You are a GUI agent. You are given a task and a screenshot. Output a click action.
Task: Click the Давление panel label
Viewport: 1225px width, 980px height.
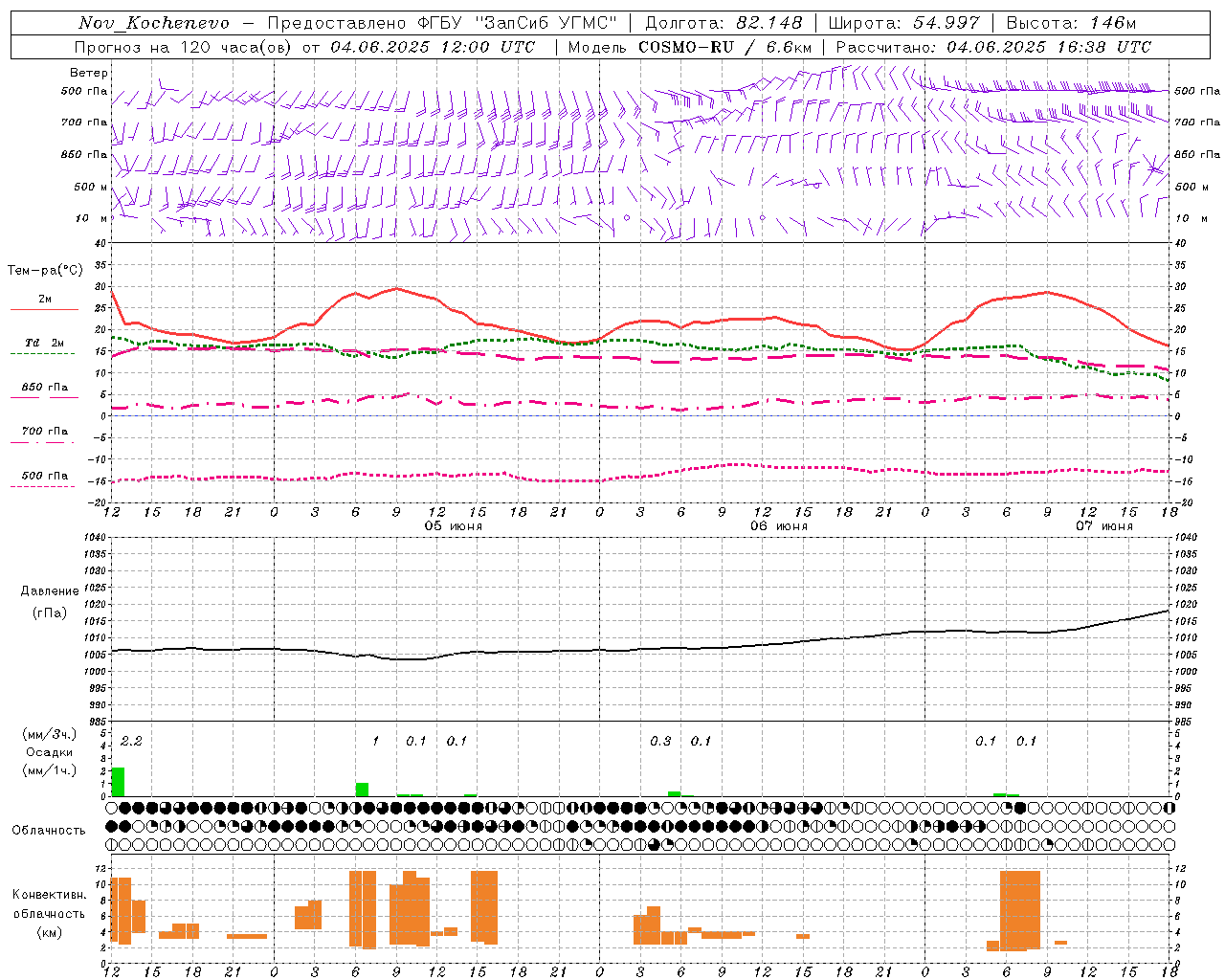[x=50, y=591]
